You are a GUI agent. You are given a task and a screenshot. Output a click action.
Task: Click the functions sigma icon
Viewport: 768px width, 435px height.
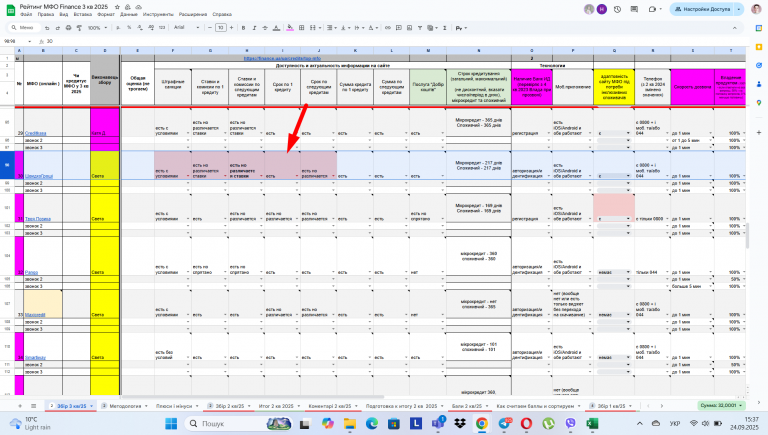[445, 28]
